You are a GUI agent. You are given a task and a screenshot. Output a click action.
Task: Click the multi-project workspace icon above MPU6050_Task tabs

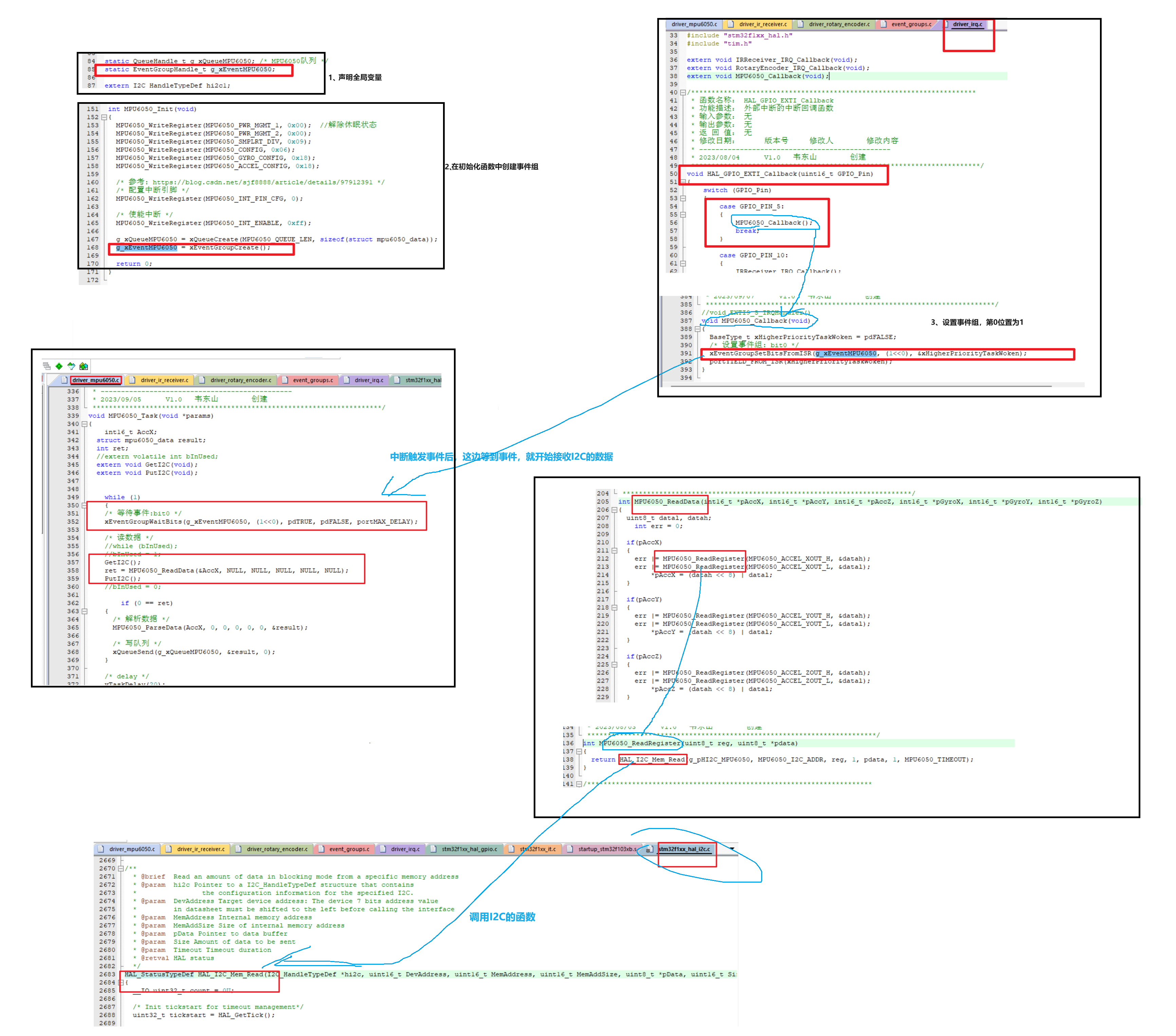click(x=47, y=366)
